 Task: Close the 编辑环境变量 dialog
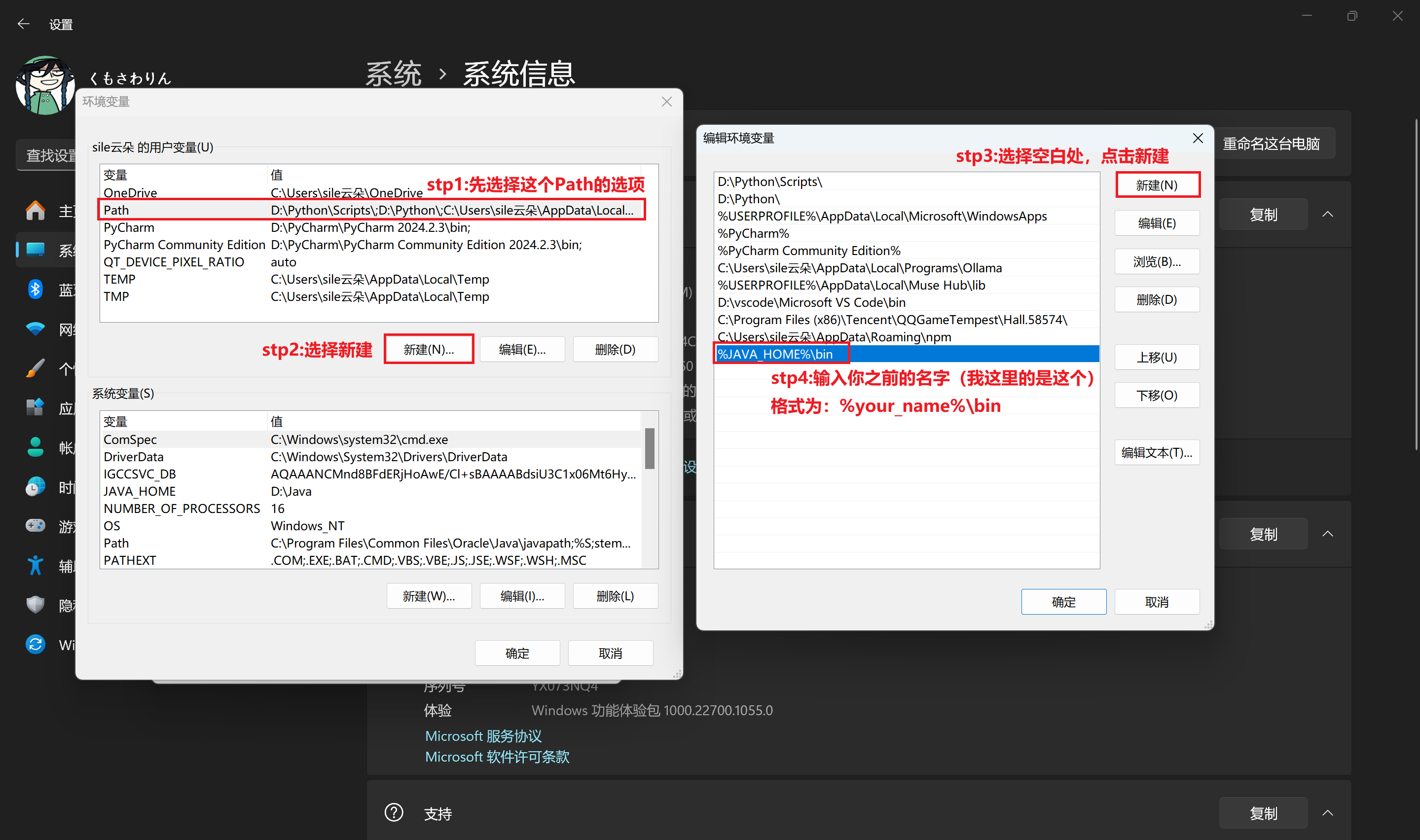pos(1198,138)
